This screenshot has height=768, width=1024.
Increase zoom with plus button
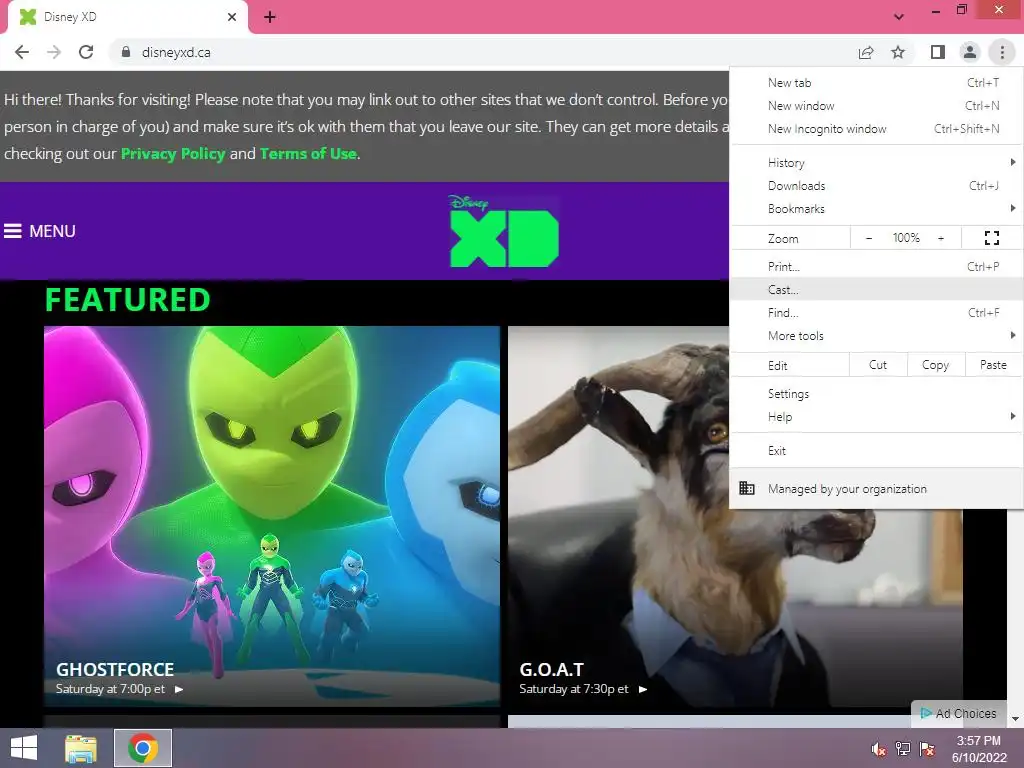tap(941, 238)
